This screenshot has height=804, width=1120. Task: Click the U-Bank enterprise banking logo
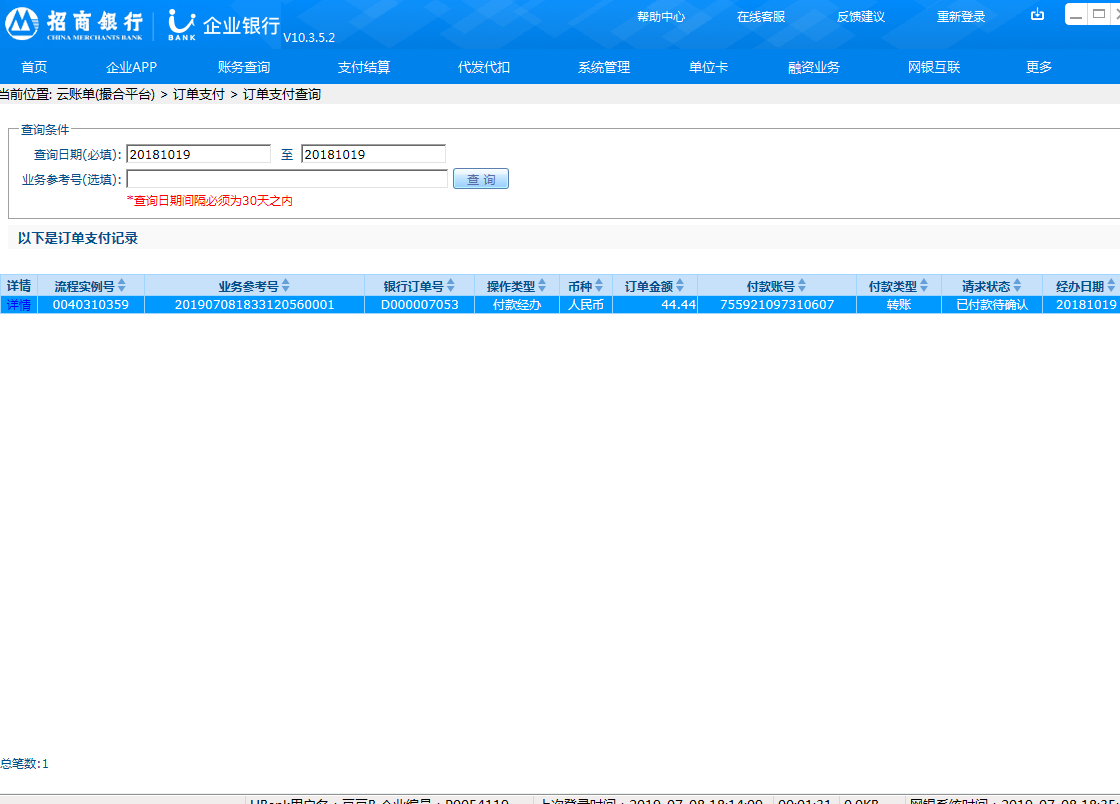(223, 25)
